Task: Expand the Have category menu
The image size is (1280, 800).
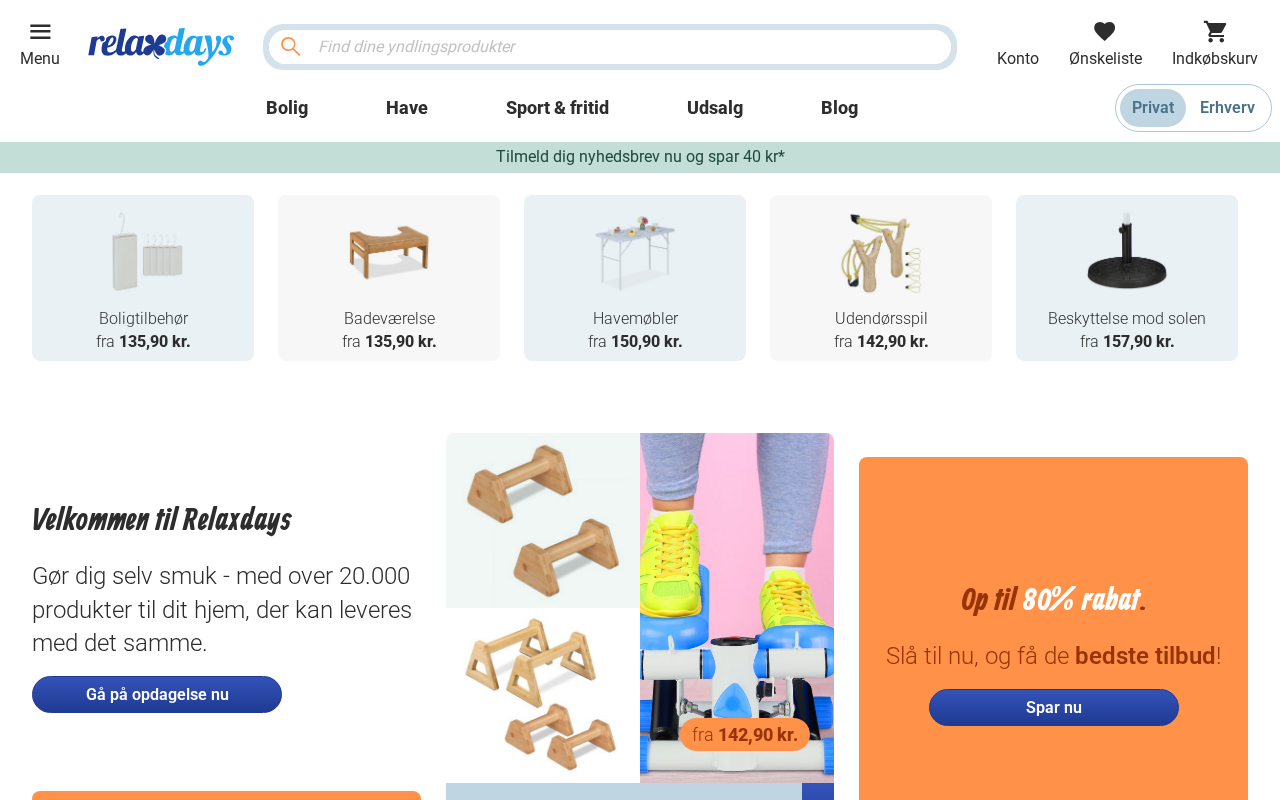Action: [x=407, y=108]
